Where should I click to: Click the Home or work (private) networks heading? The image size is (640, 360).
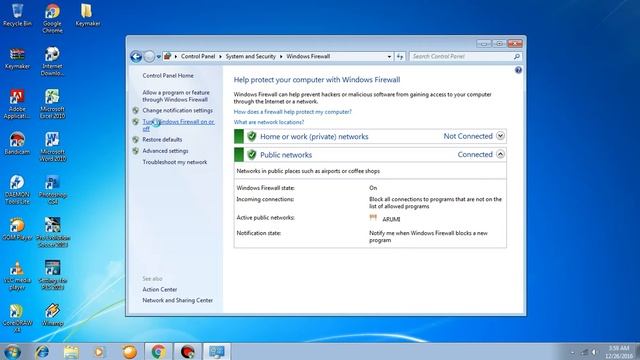click(x=314, y=136)
